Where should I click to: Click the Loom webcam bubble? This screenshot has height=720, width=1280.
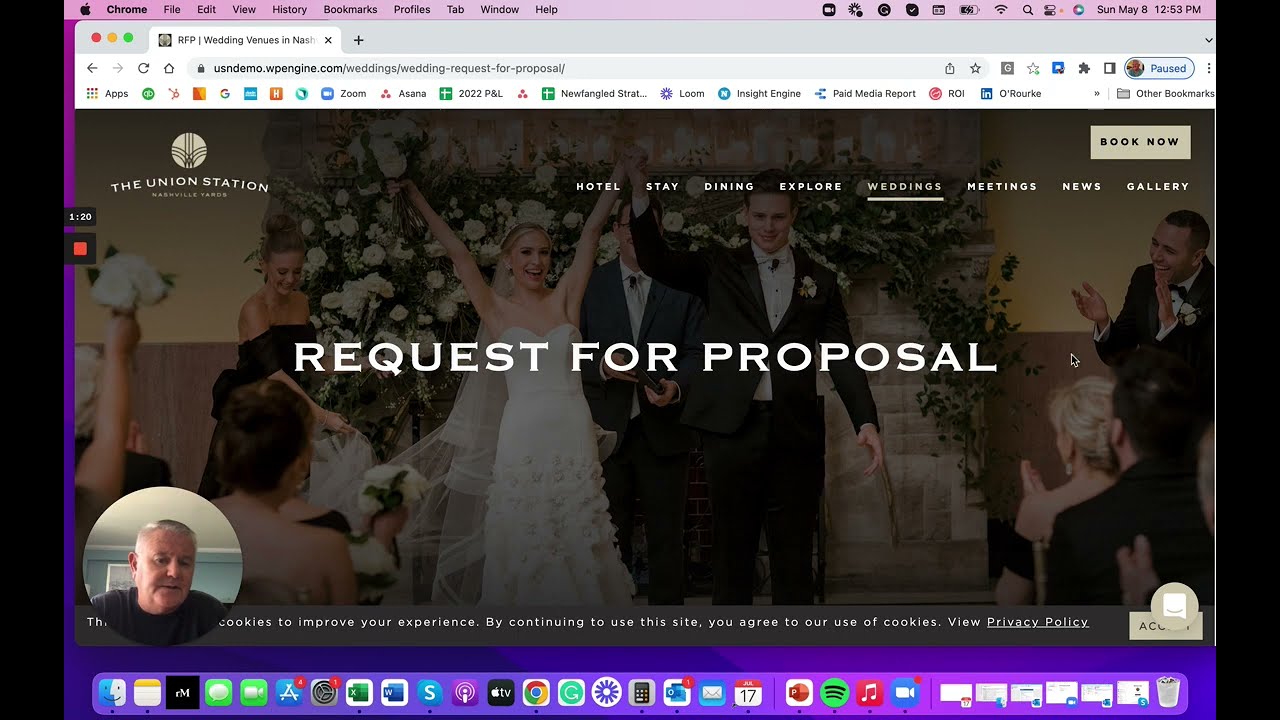click(163, 566)
